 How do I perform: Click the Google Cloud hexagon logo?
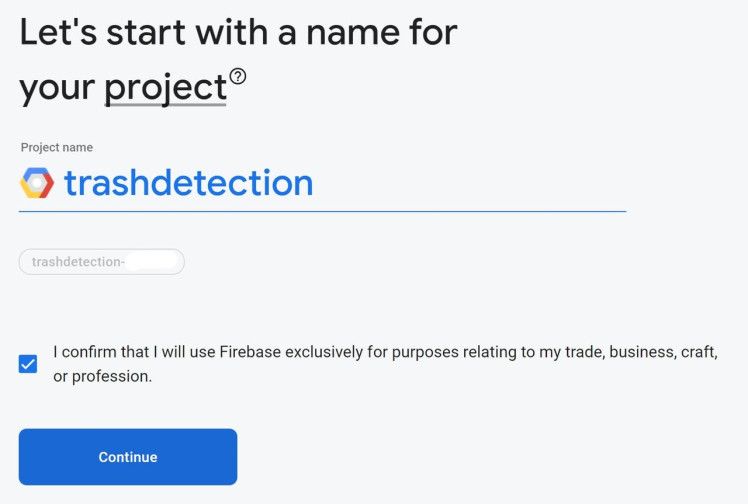37,183
